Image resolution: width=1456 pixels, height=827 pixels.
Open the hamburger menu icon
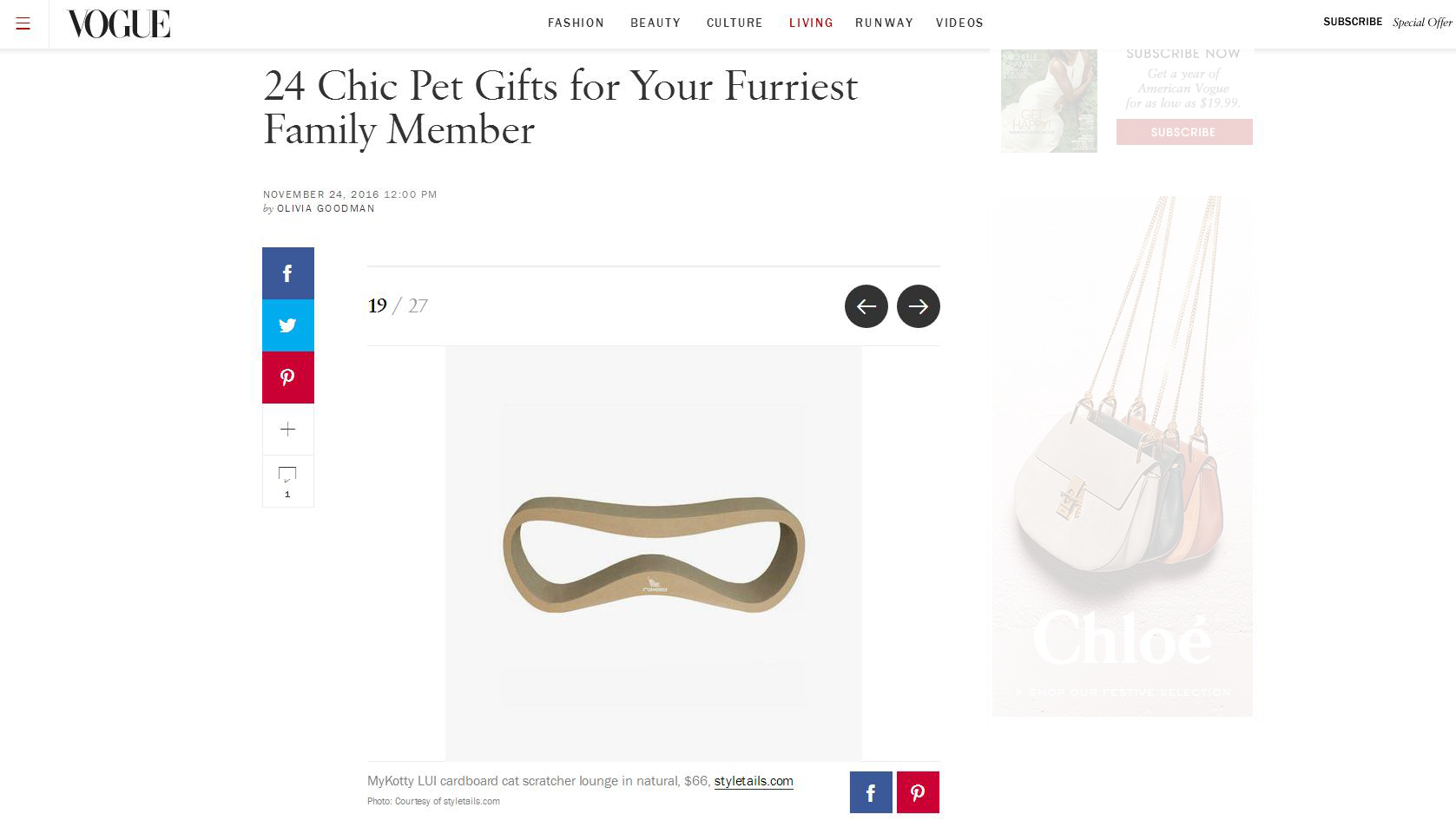tap(23, 23)
